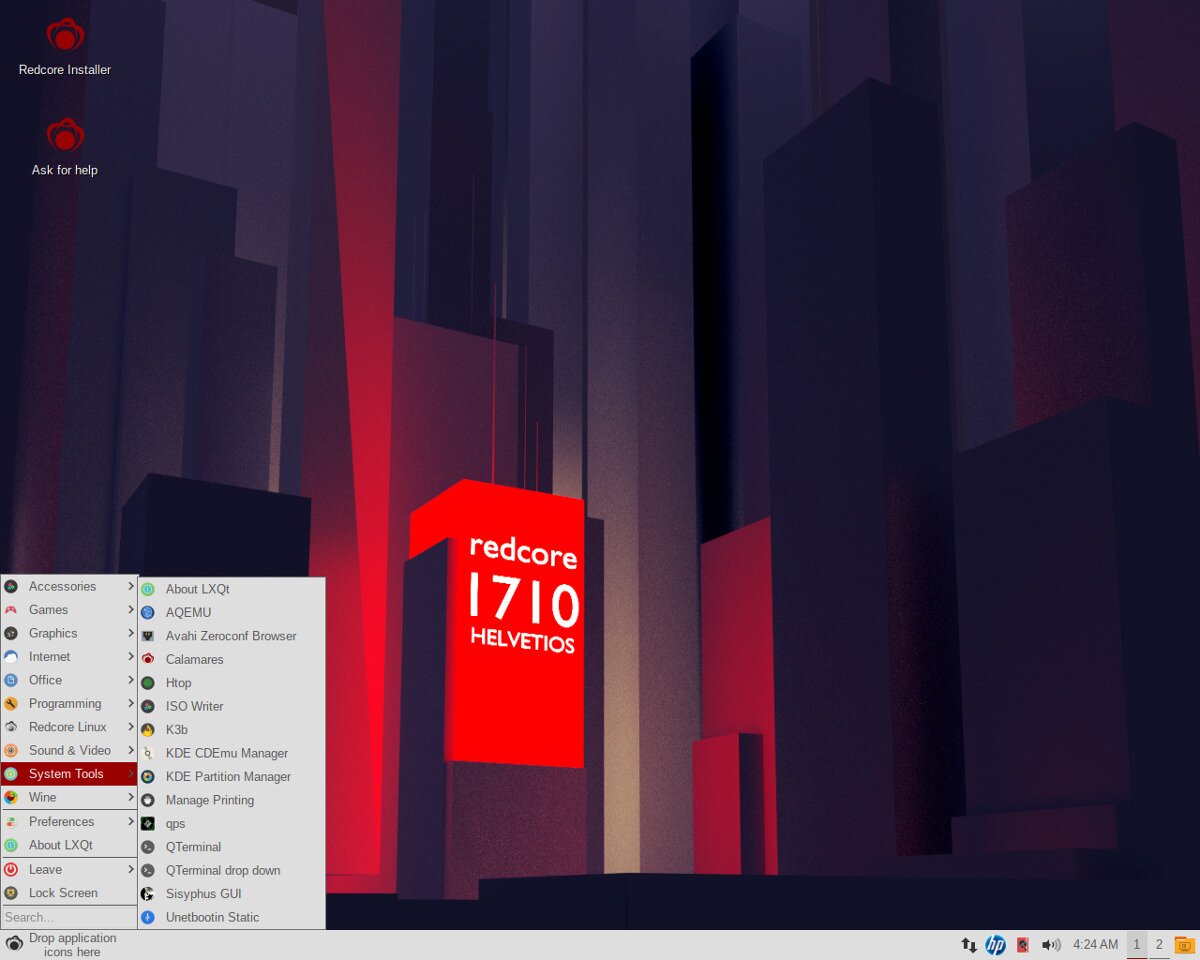
Task: Expand the Accessories submenu arrow
Action: click(x=130, y=586)
